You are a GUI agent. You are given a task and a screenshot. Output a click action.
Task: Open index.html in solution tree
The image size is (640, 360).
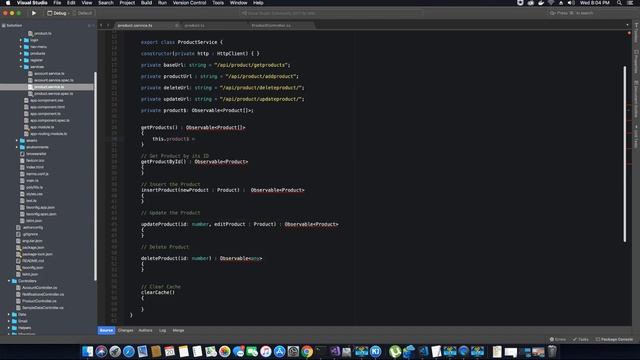tap(35, 167)
